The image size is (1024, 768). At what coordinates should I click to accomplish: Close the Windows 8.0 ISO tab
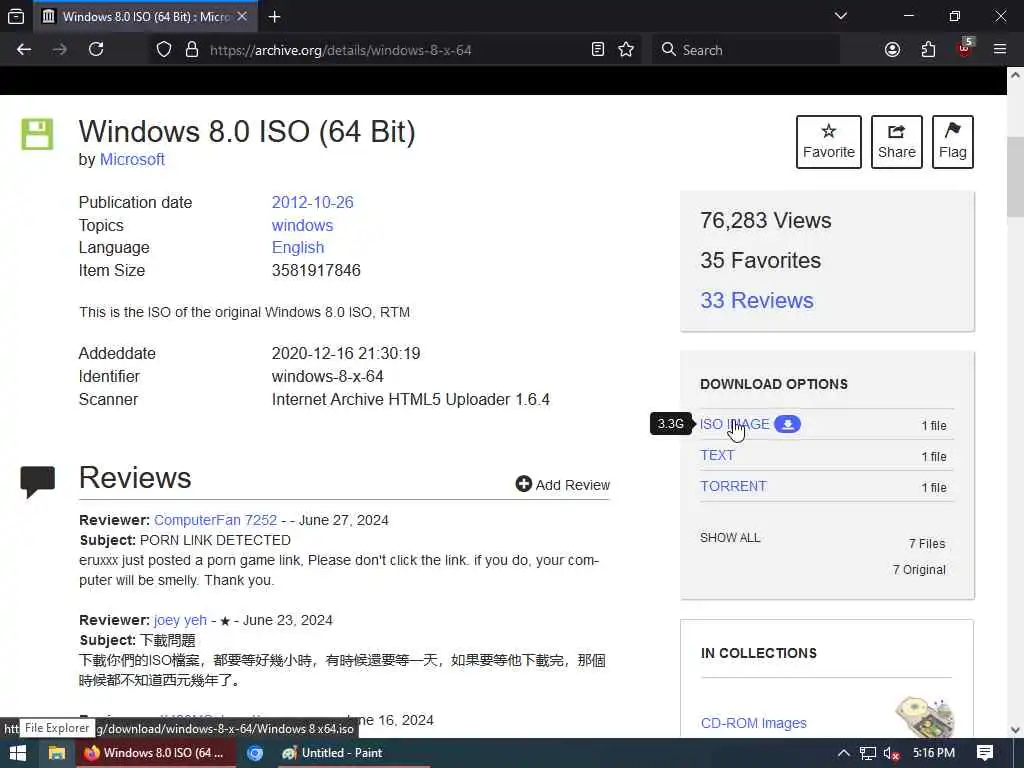coord(242,16)
